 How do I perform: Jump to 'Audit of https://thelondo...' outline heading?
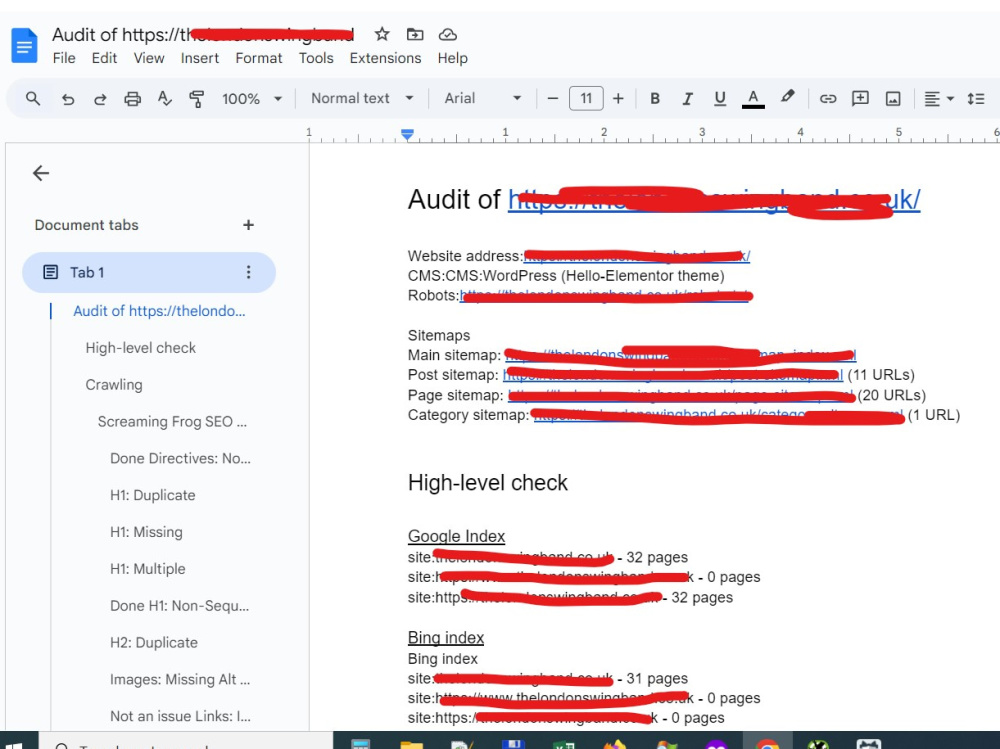(159, 311)
